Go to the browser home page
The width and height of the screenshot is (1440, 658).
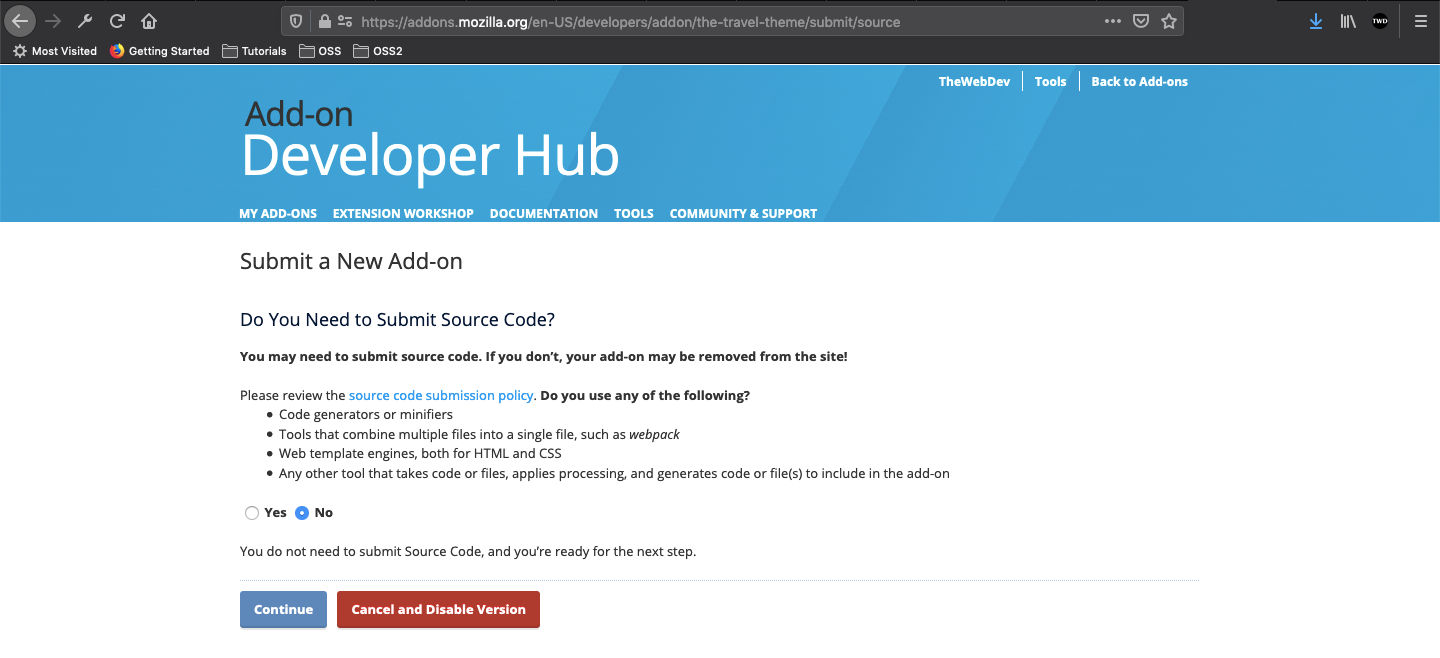click(x=149, y=21)
